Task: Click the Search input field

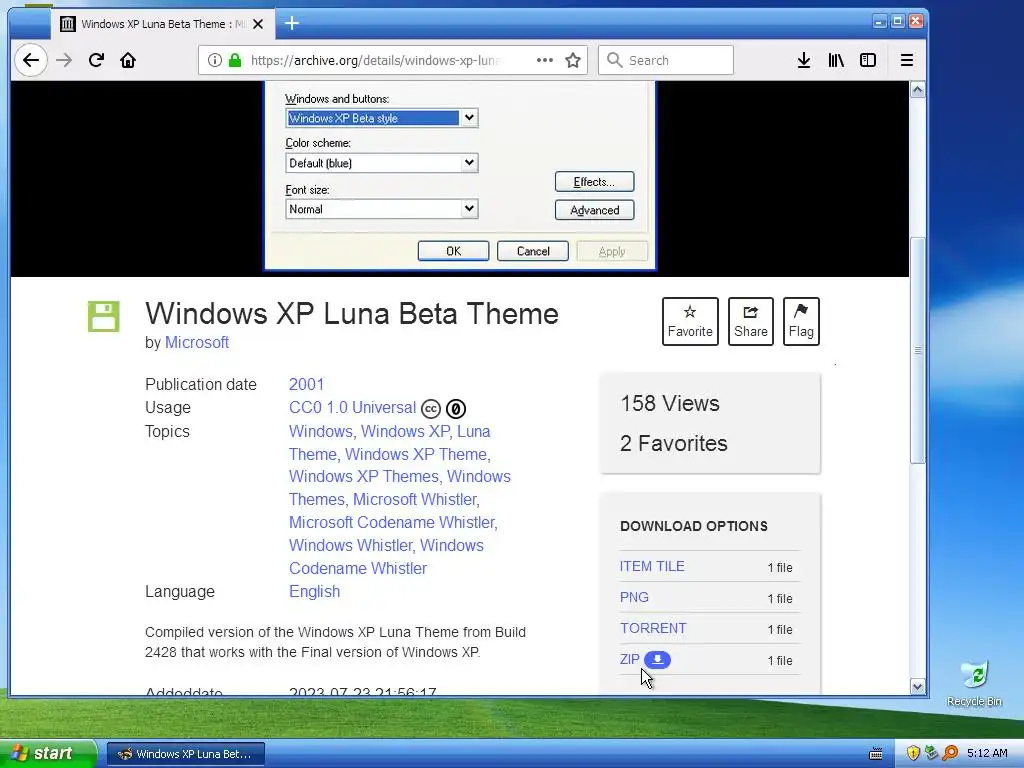Action: pyautogui.click(x=665, y=60)
